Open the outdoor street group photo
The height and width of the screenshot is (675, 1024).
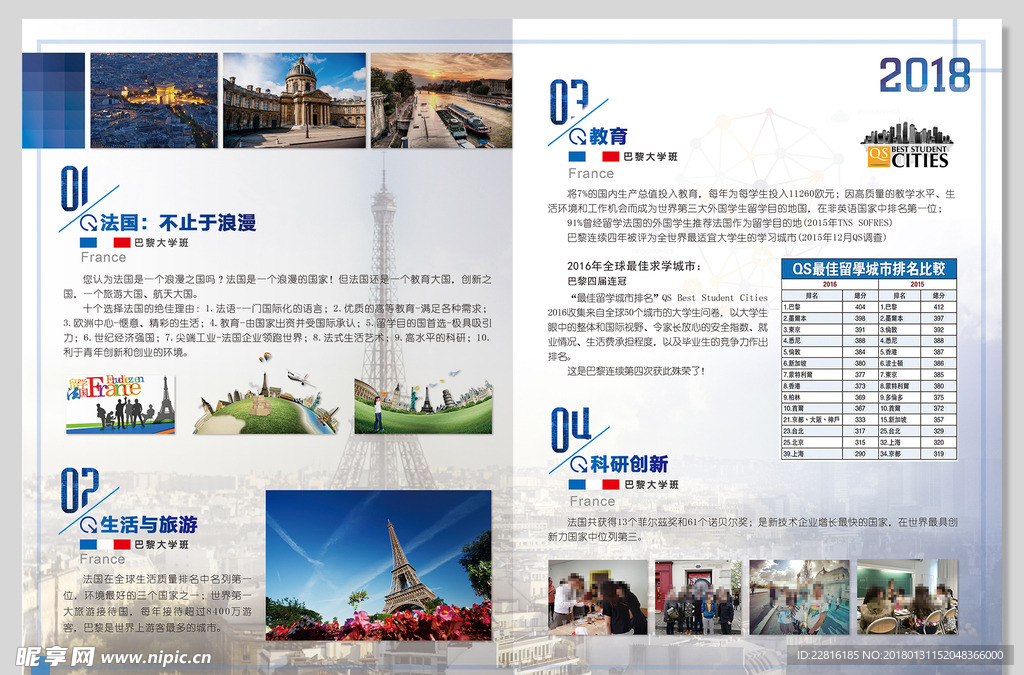coord(799,597)
